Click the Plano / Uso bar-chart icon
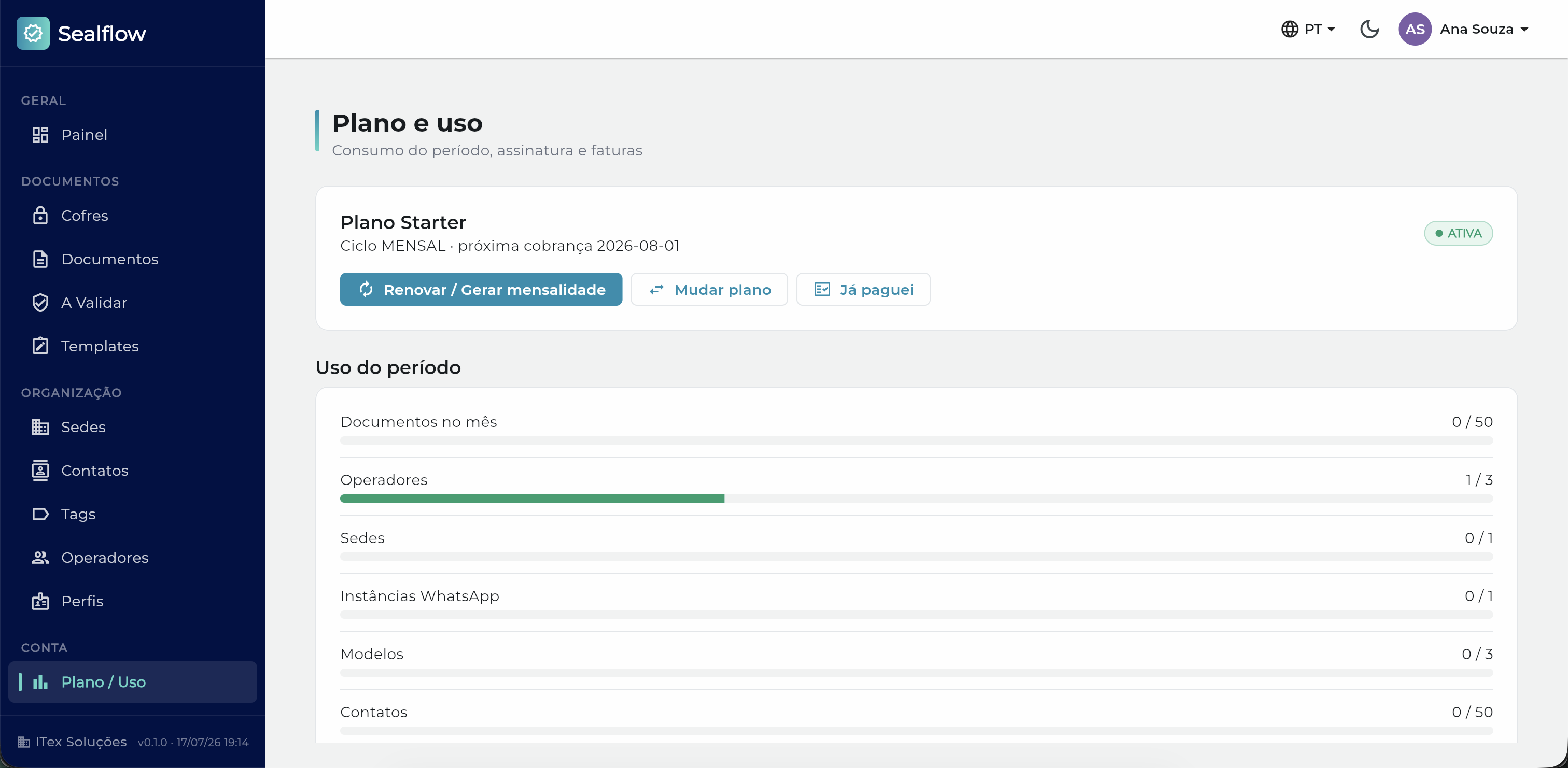The image size is (1568, 768). click(x=40, y=682)
